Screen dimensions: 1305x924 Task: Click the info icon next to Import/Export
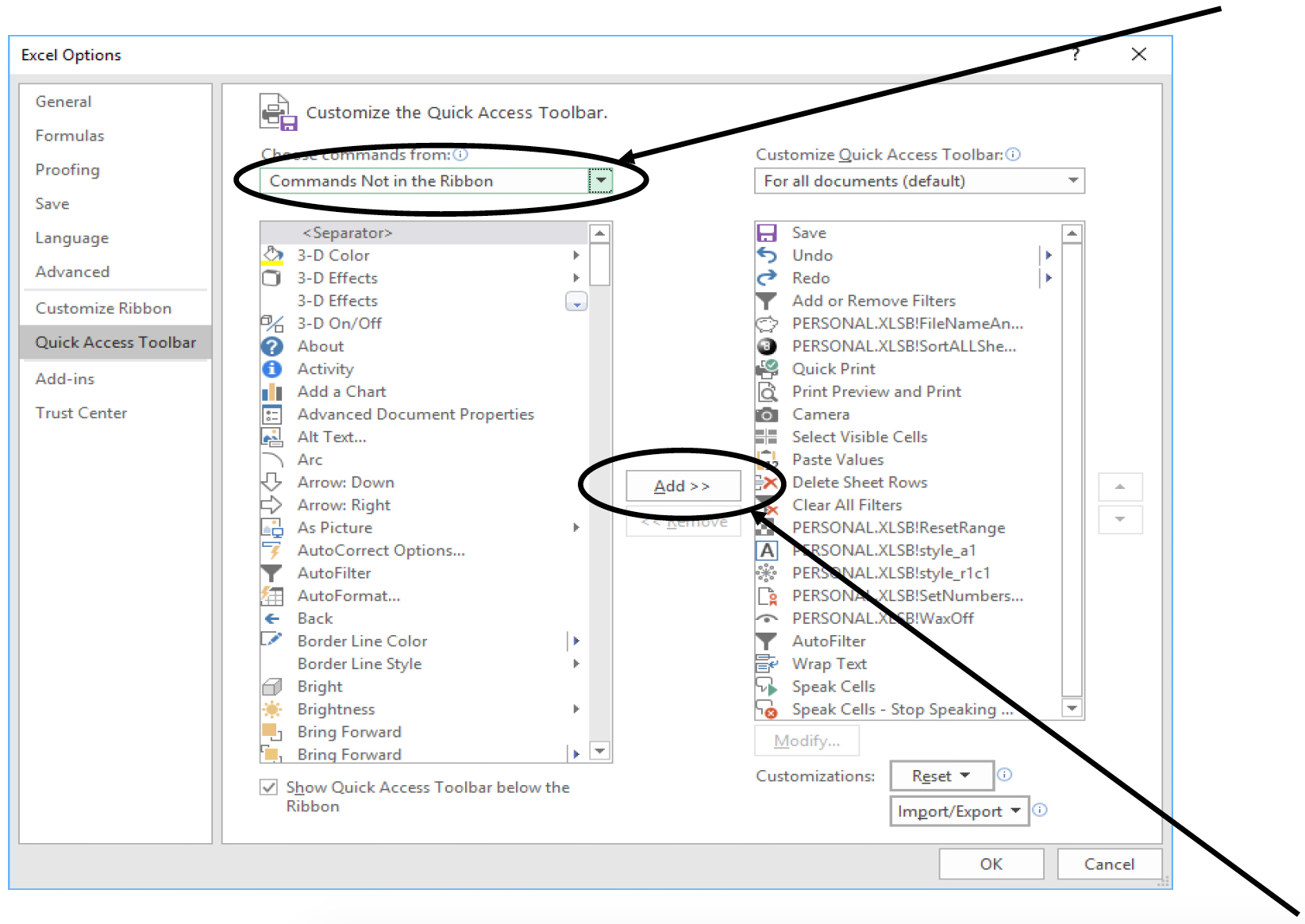pos(1040,810)
